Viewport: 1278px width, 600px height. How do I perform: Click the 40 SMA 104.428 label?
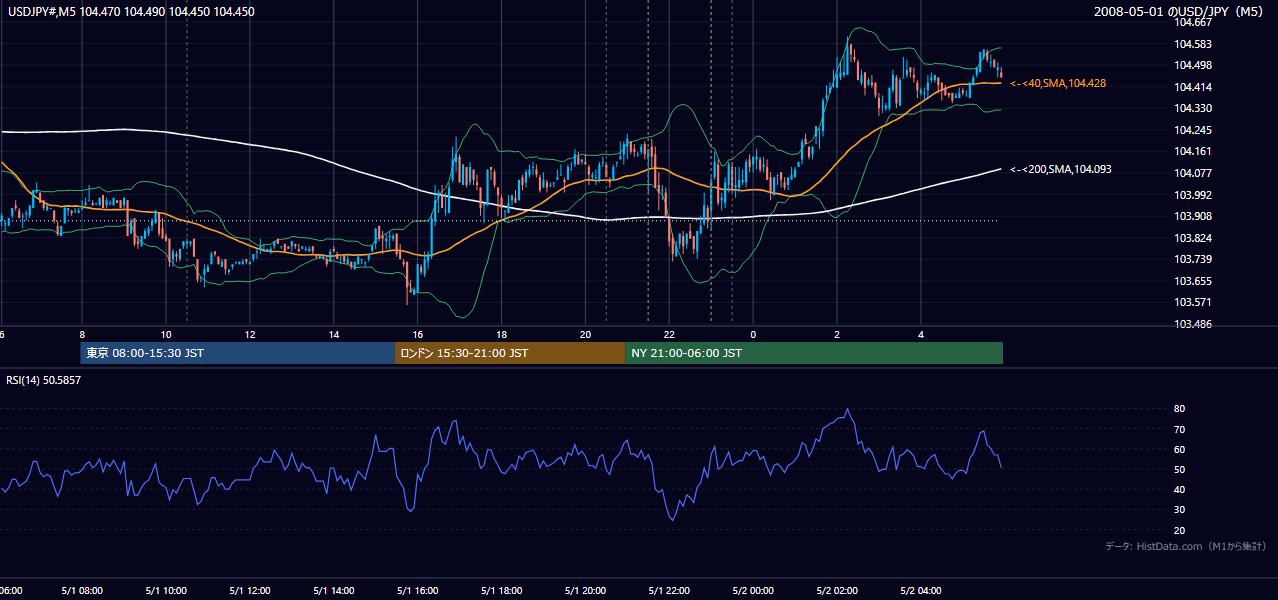[1058, 83]
